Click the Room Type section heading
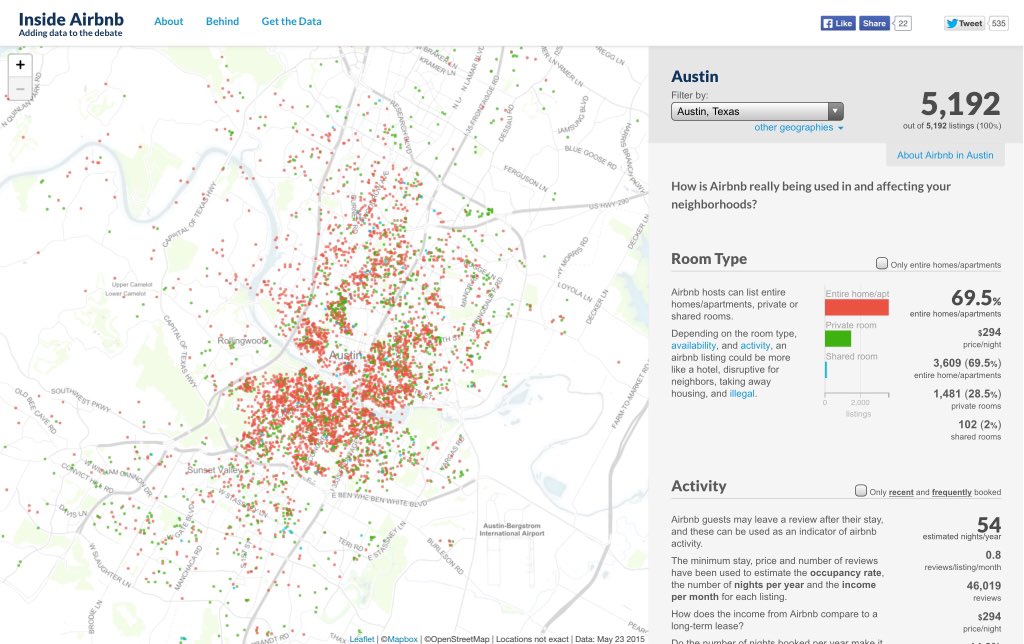1024x644 pixels. pos(709,259)
